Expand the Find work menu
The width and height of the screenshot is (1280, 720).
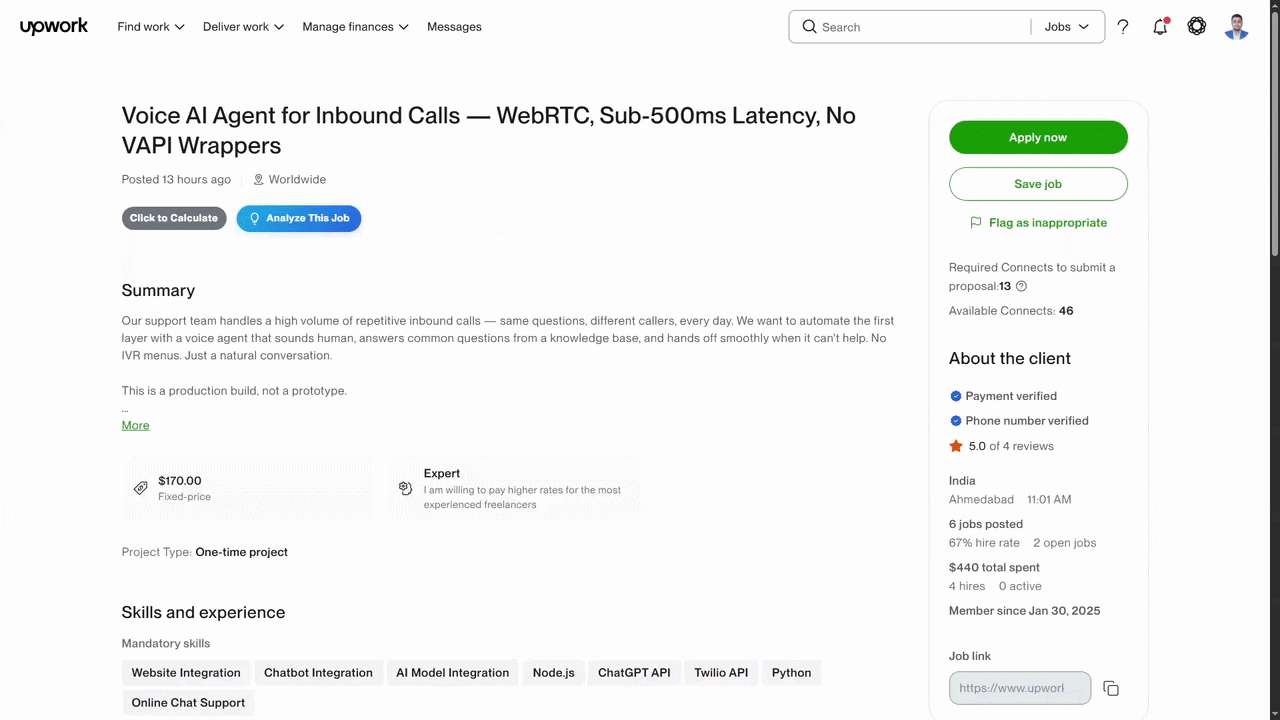(151, 27)
